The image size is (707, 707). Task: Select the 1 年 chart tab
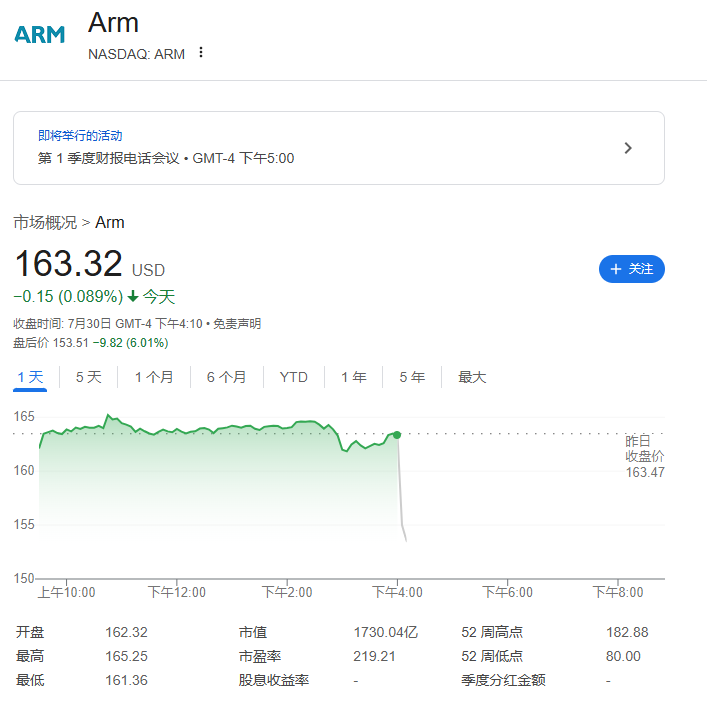tap(354, 377)
